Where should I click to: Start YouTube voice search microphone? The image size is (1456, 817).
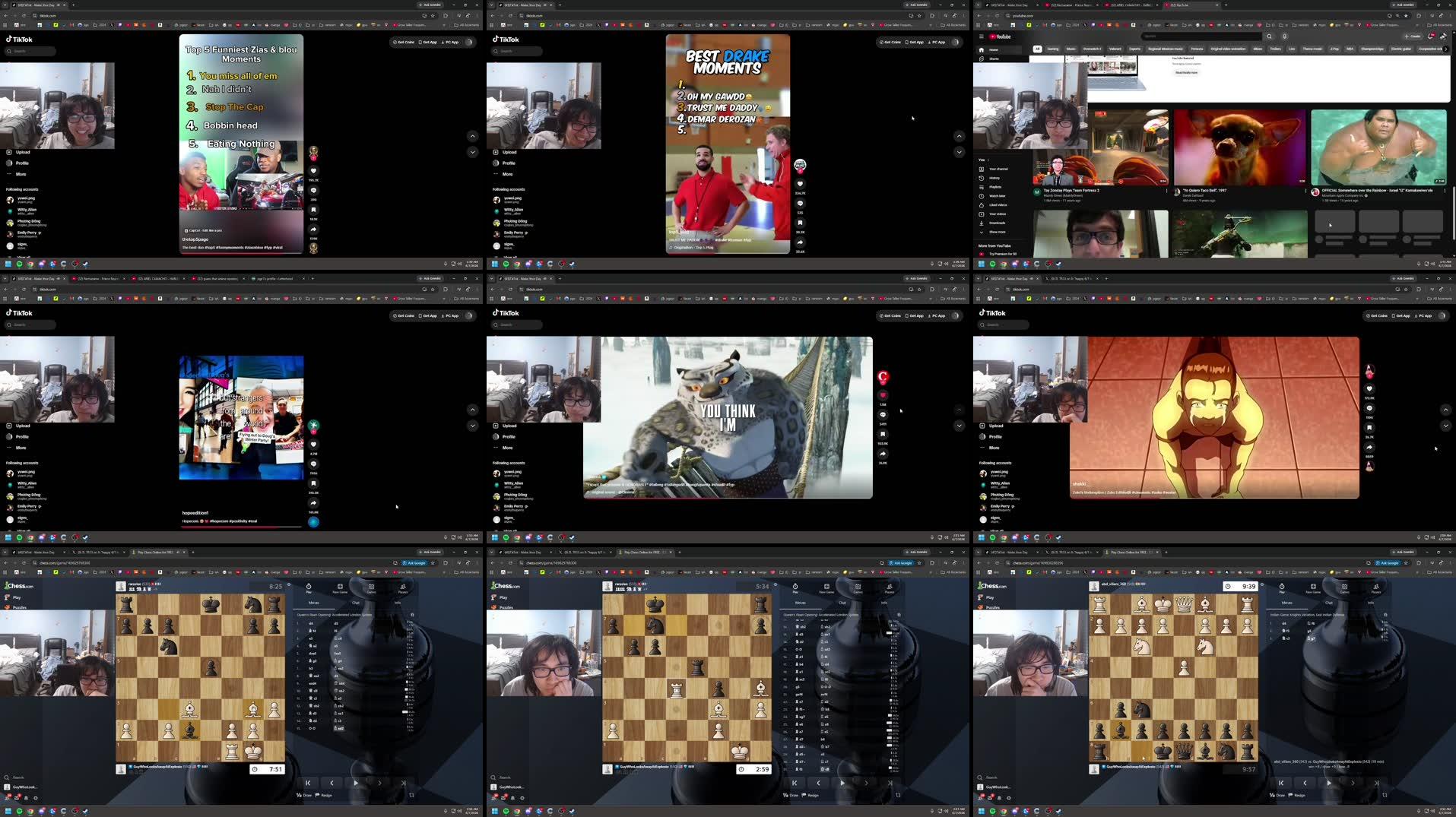pyautogui.click(x=1284, y=36)
